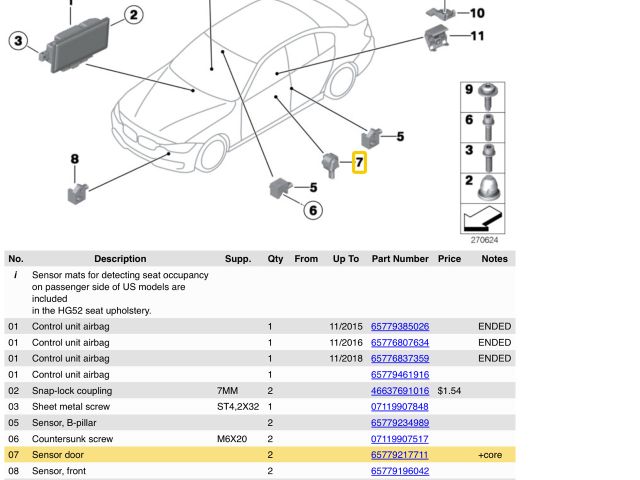The height and width of the screenshot is (480, 640).
Task: Open the B-pillar sensor link 65779234989
Action: click(x=399, y=423)
